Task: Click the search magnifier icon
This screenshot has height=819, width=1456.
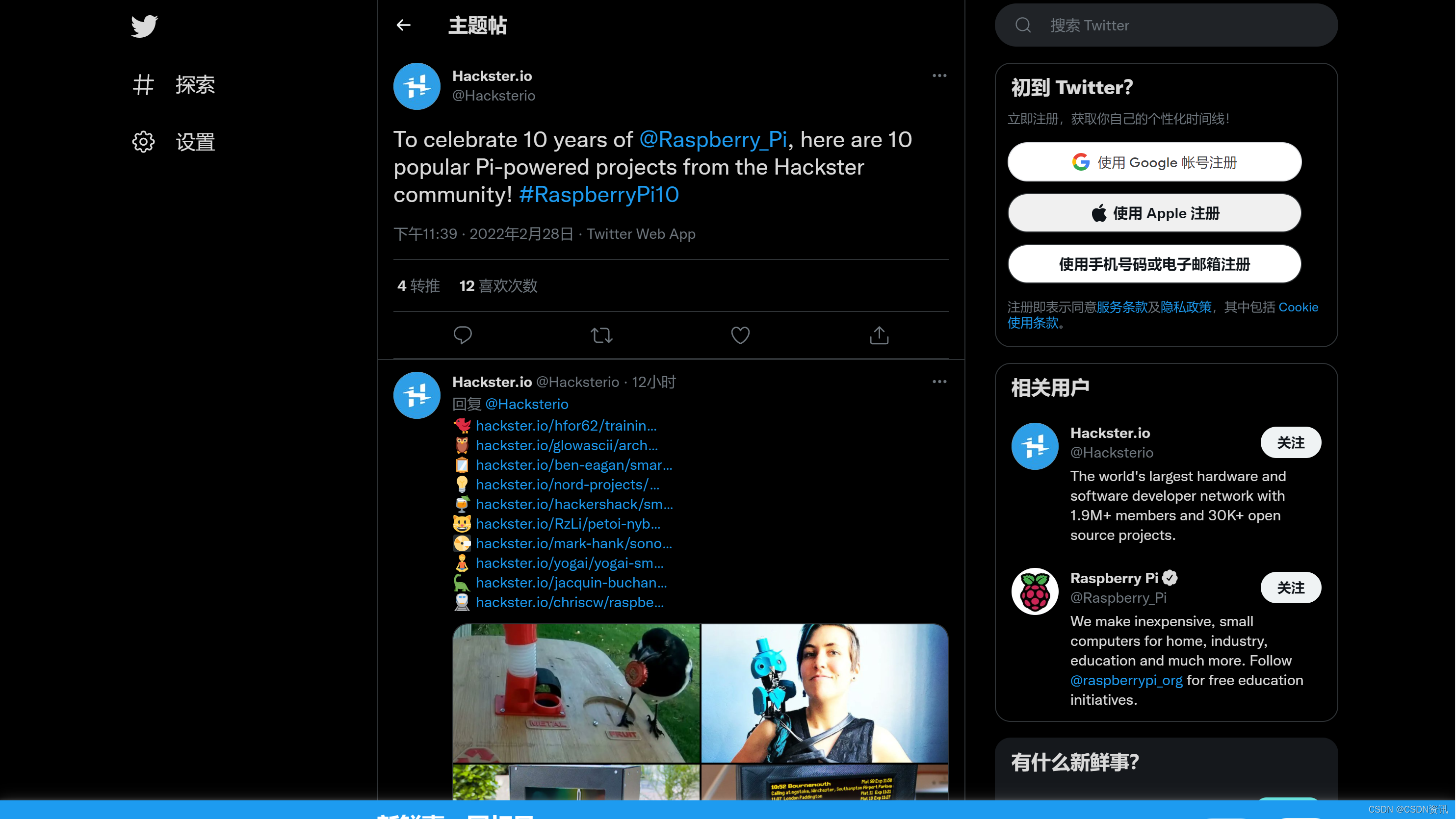Action: pyautogui.click(x=1023, y=26)
